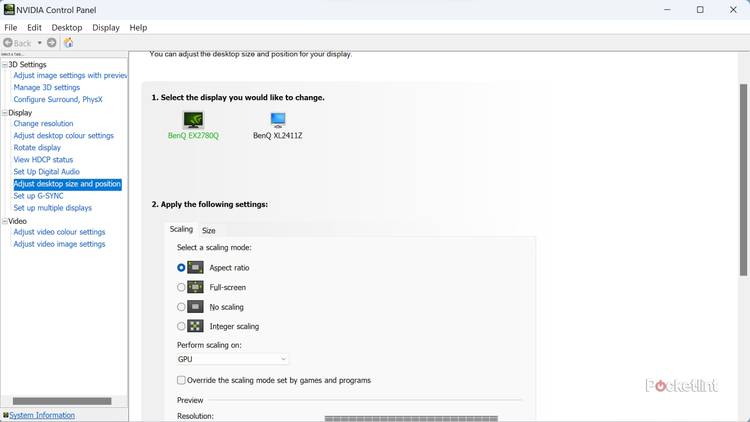
Task: Open the Desktop menu
Action: pyautogui.click(x=66, y=27)
